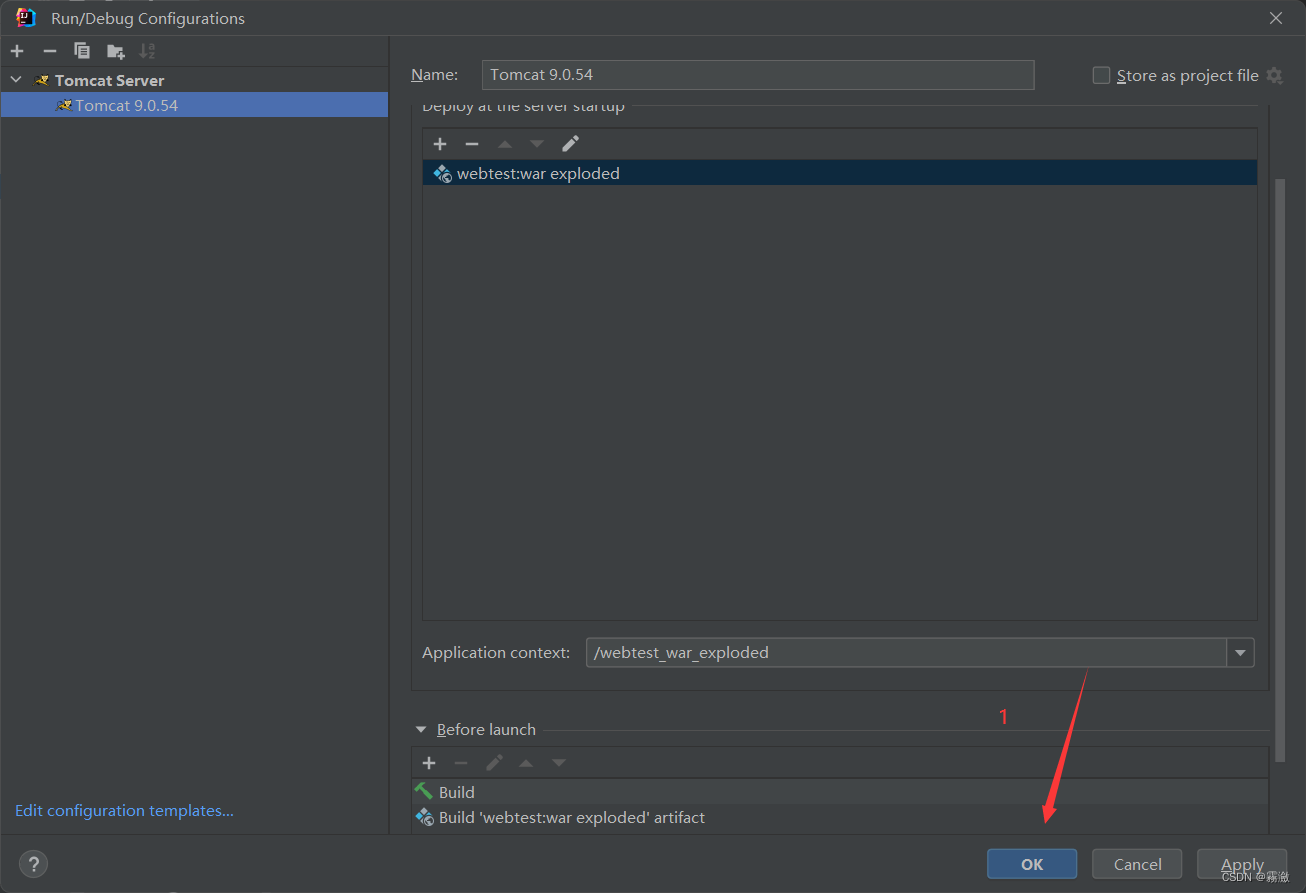Add a deployment artifact with plus icon
The image size is (1306, 893).
point(440,144)
